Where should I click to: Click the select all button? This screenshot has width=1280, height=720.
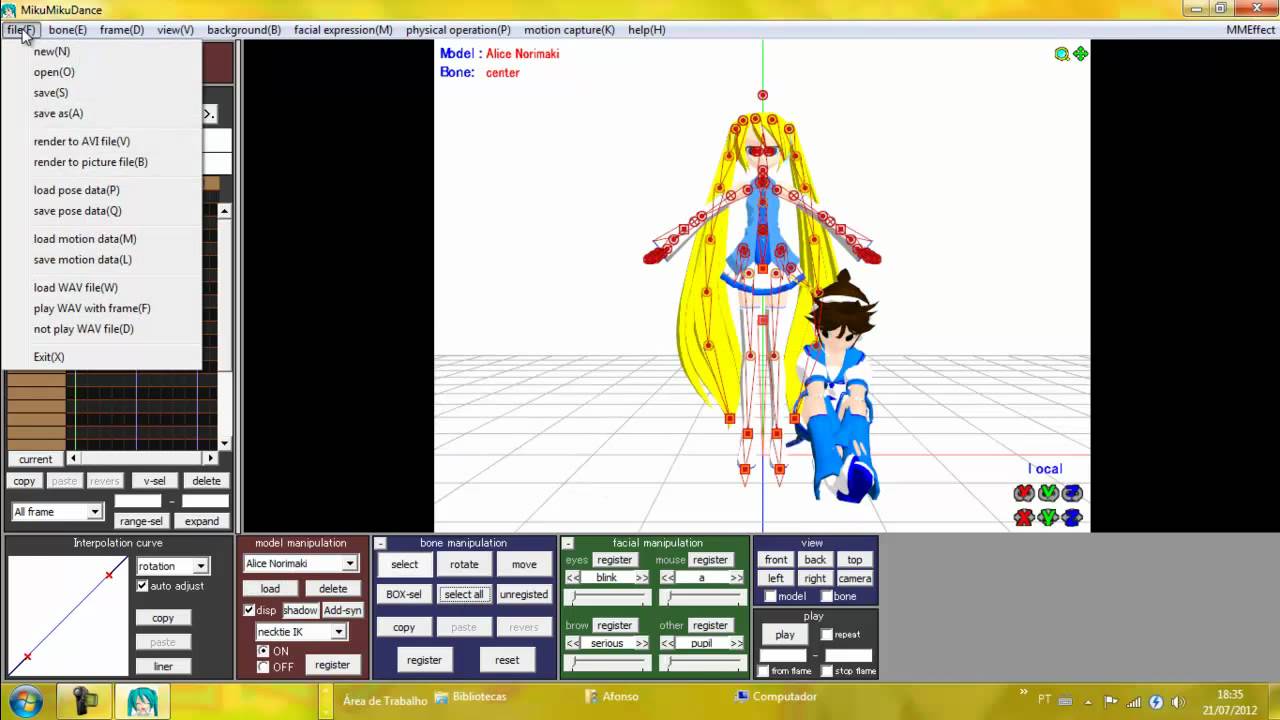[464, 594]
